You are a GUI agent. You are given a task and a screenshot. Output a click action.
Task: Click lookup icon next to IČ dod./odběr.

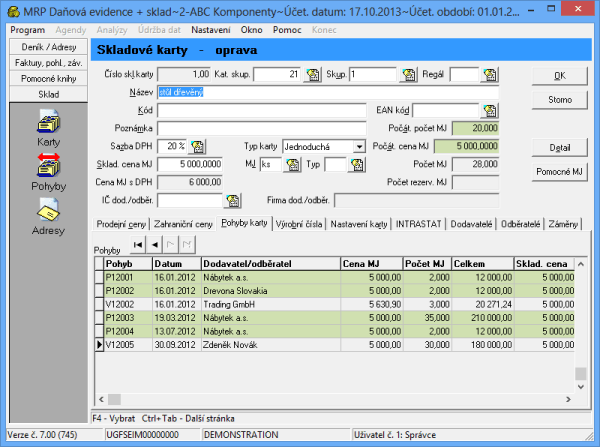tap(232, 200)
